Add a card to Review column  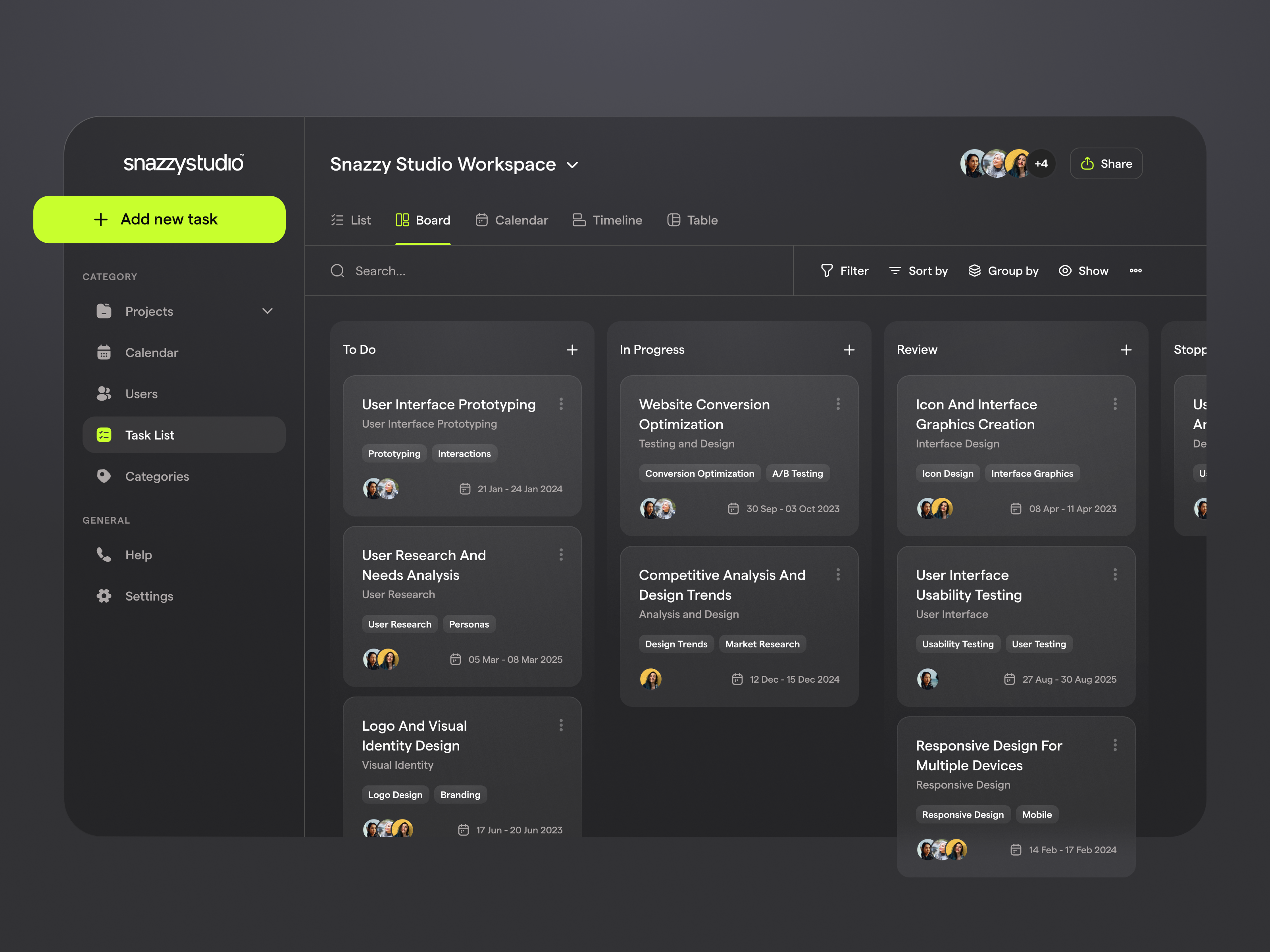click(1126, 350)
